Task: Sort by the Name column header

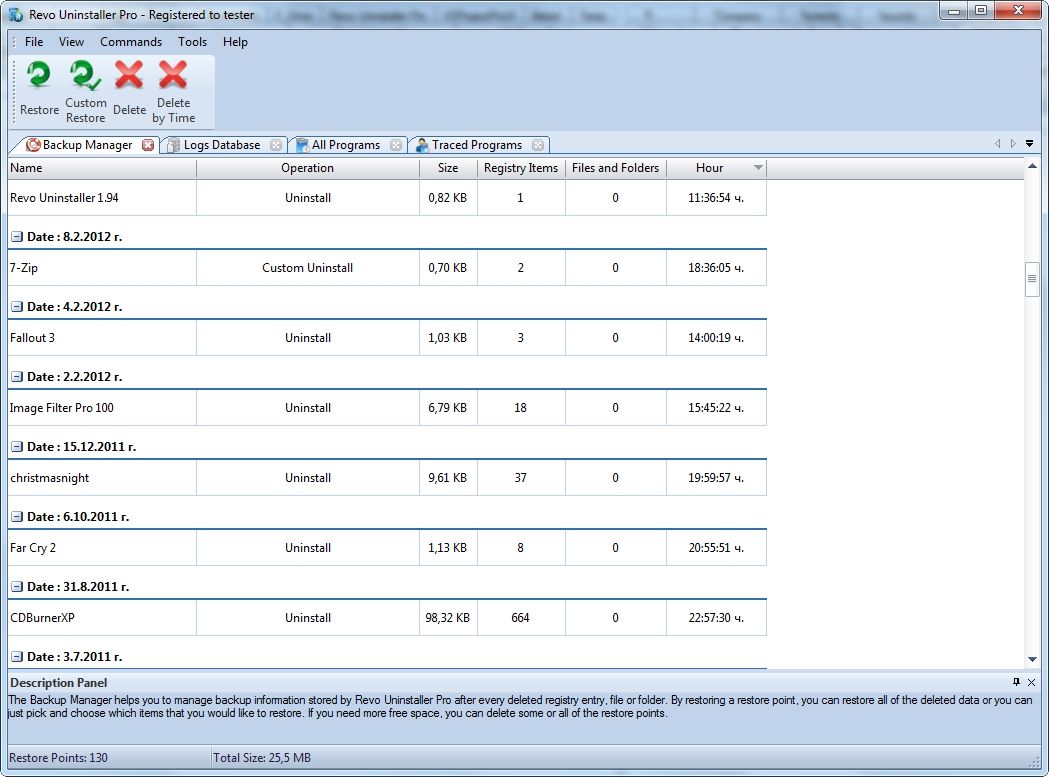Action: (x=102, y=168)
